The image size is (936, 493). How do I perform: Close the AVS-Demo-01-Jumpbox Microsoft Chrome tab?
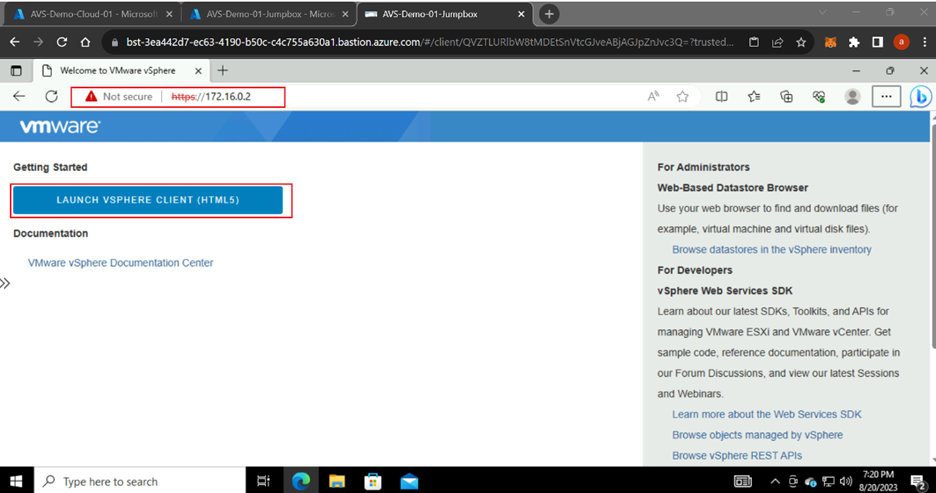coord(345,14)
